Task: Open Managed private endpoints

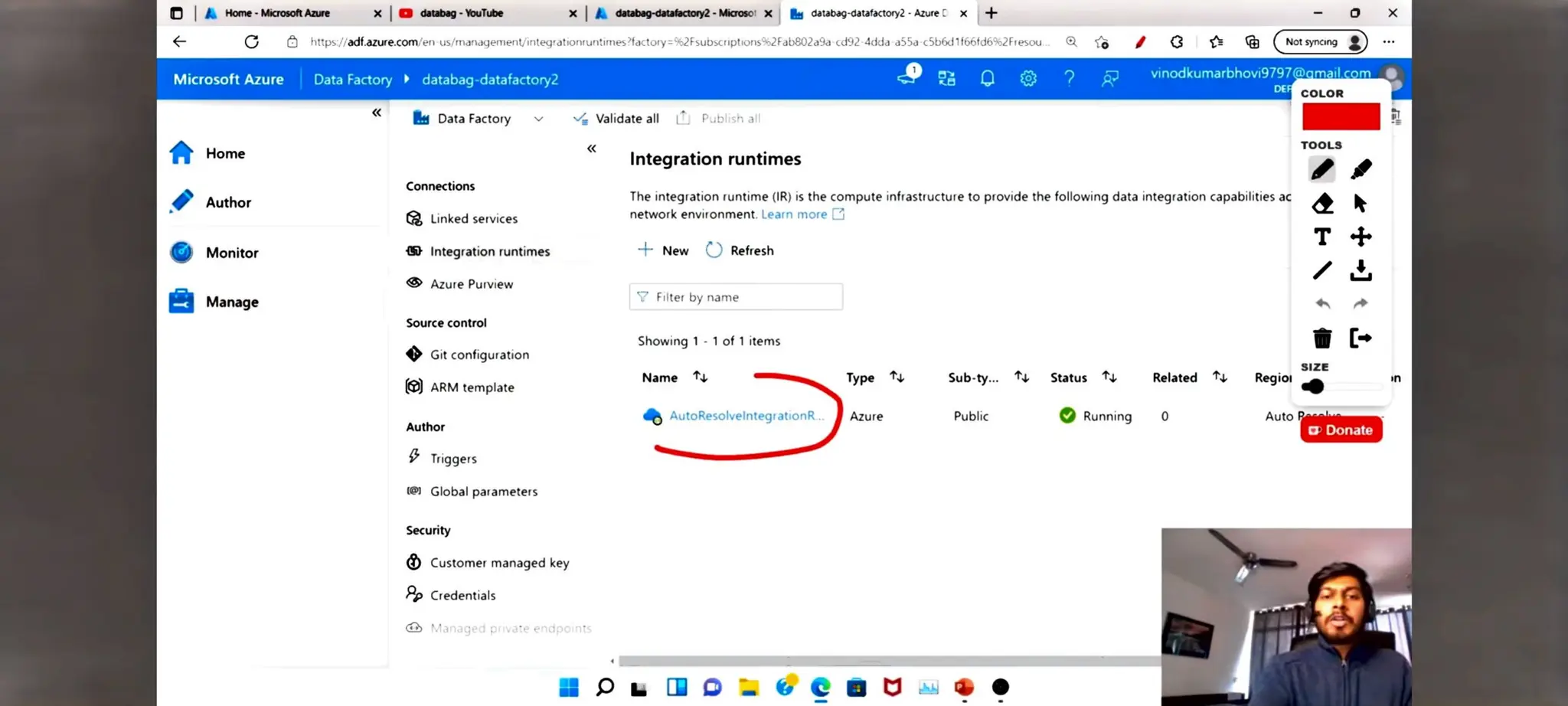Action: [x=498, y=628]
